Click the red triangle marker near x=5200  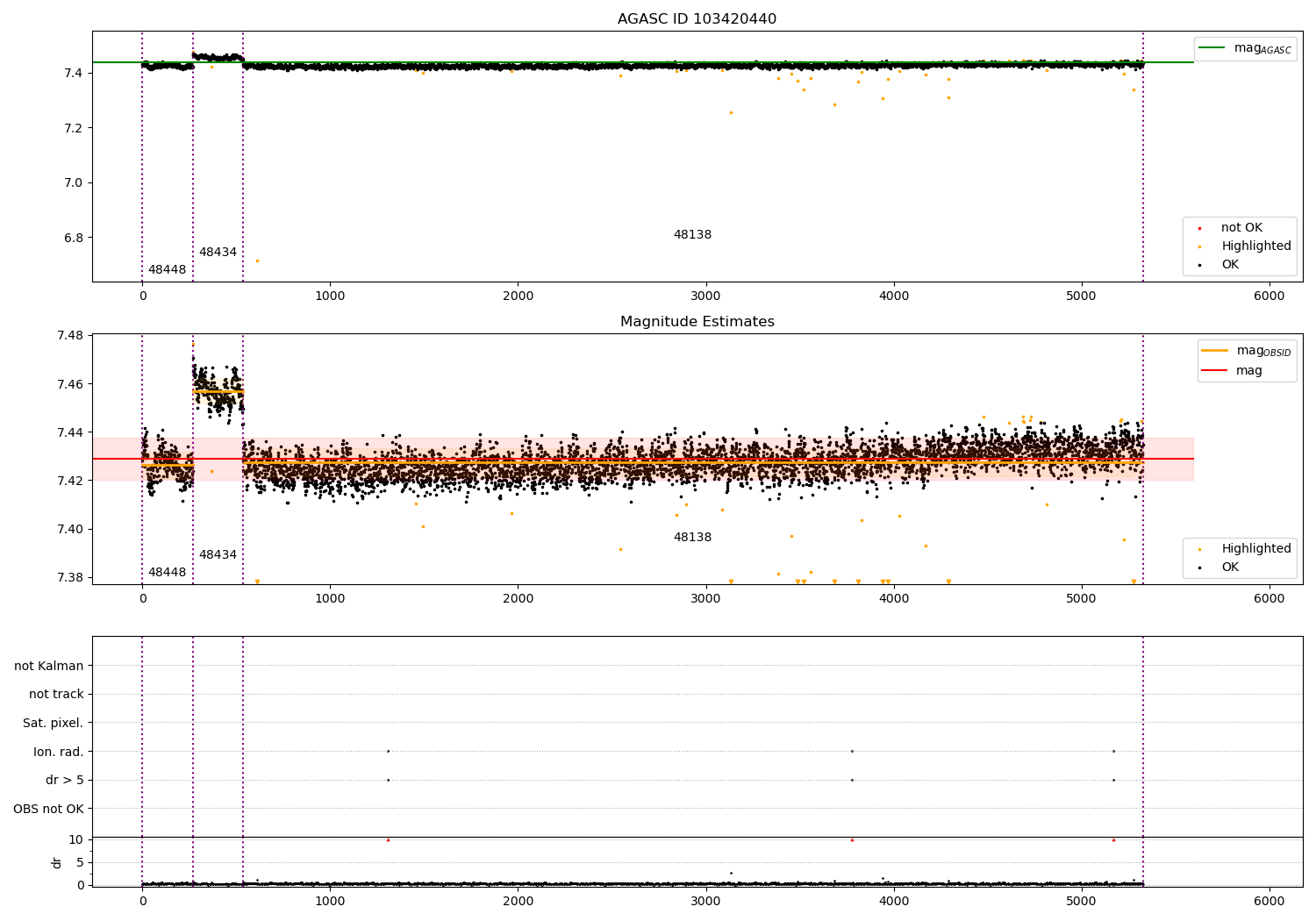(x=1113, y=840)
